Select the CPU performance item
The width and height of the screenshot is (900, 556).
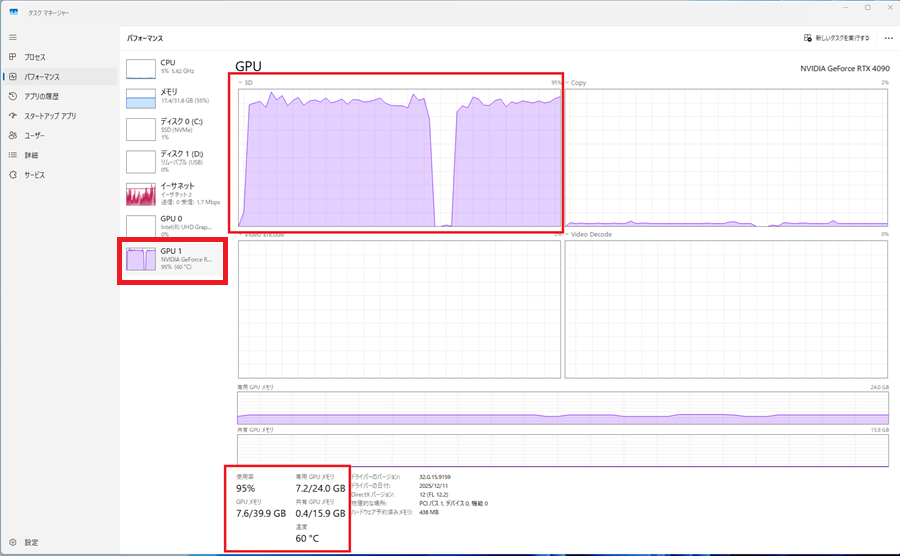click(172, 67)
